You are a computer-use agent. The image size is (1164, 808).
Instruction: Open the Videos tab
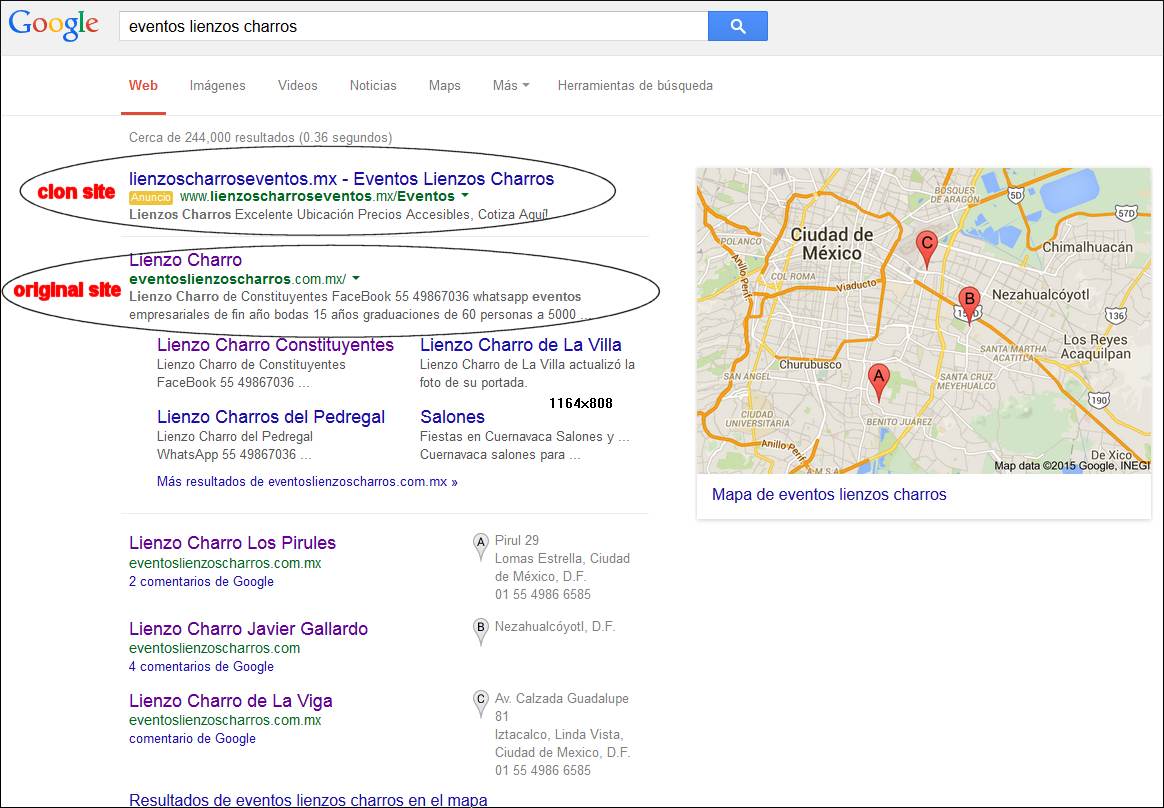click(298, 85)
